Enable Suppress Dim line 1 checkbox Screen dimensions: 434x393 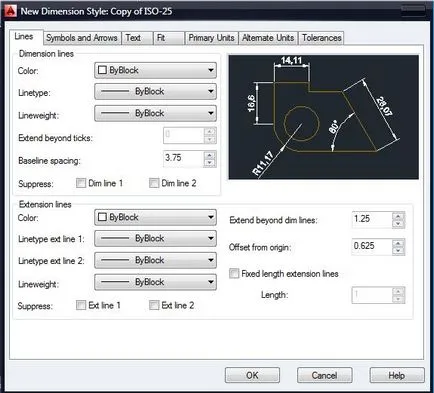coord(81,183)
